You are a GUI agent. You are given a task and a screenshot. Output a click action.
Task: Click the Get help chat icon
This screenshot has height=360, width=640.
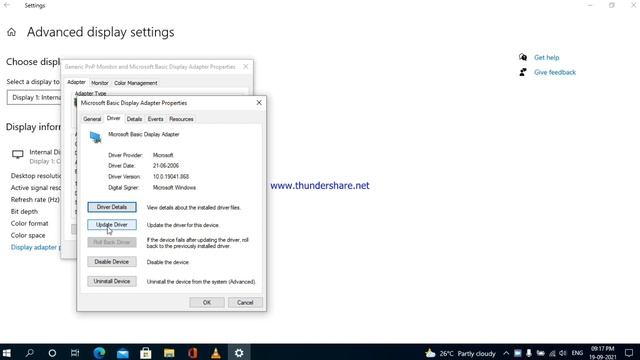click(523, 57)
